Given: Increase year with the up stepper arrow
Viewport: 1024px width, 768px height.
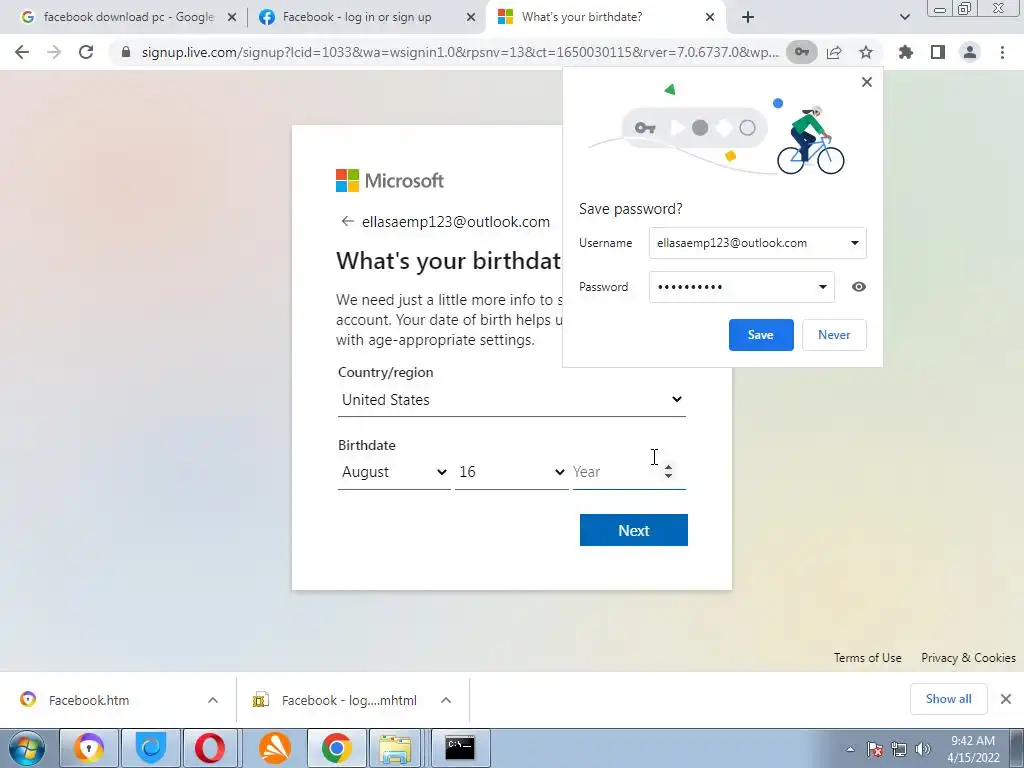Looking at the screenshot, I should tap(668, 467).
